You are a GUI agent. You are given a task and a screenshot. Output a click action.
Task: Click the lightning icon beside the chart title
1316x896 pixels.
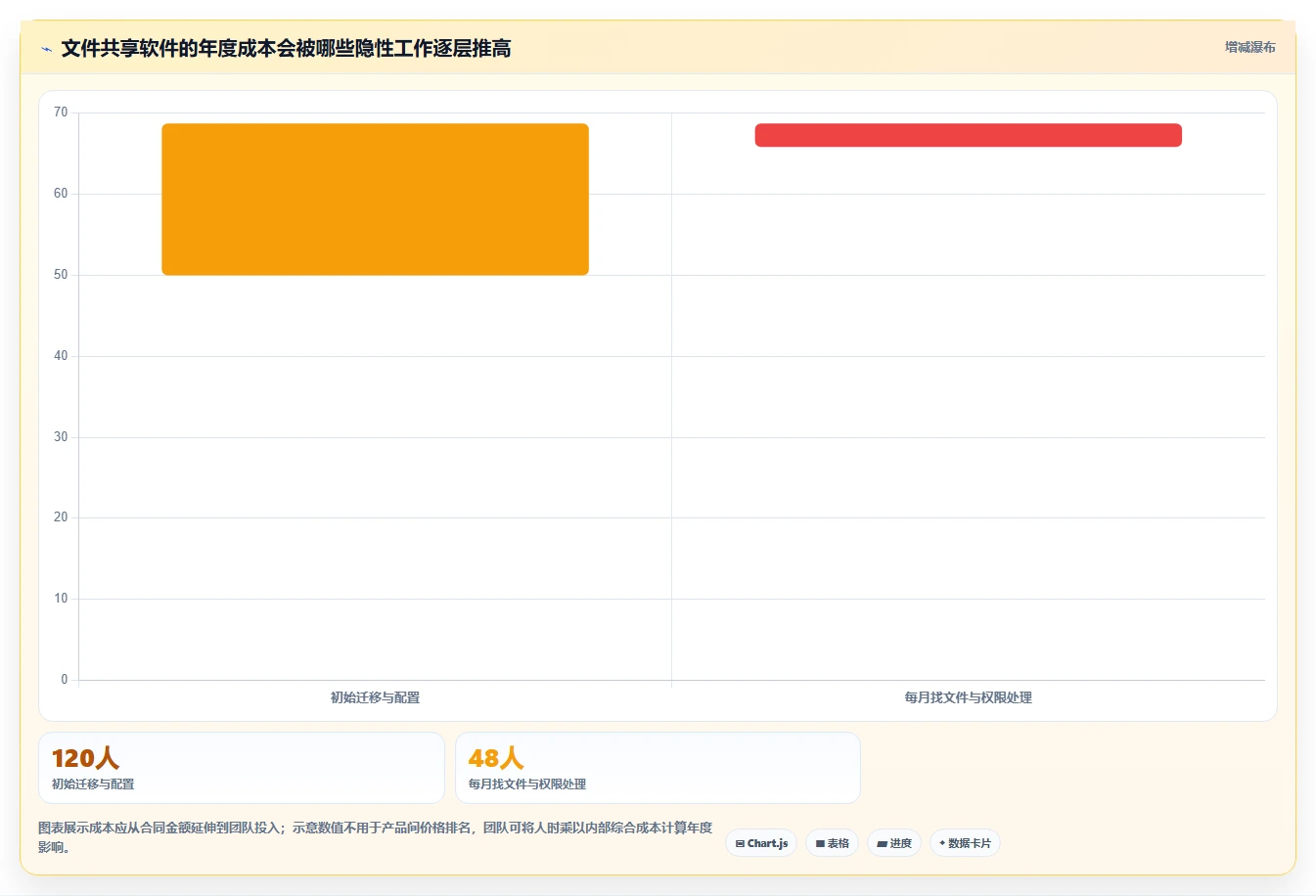[x=46, y=49]
